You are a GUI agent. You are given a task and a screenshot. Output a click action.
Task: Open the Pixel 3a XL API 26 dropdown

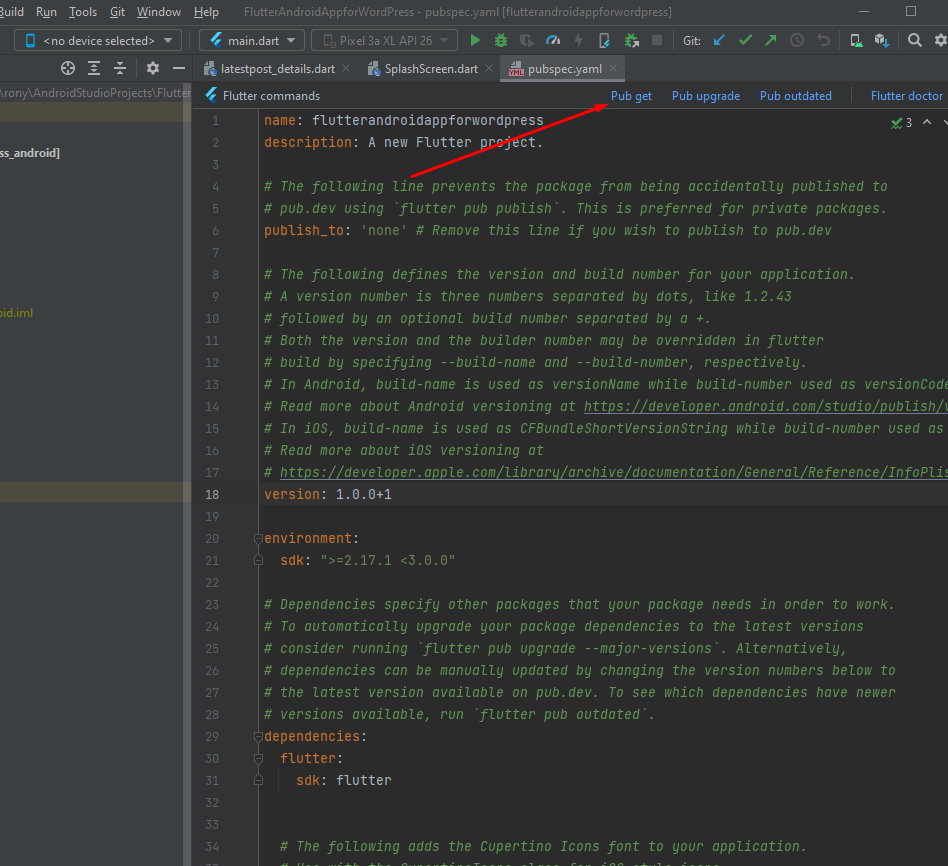pyautogui.click(x=387, y=41)
